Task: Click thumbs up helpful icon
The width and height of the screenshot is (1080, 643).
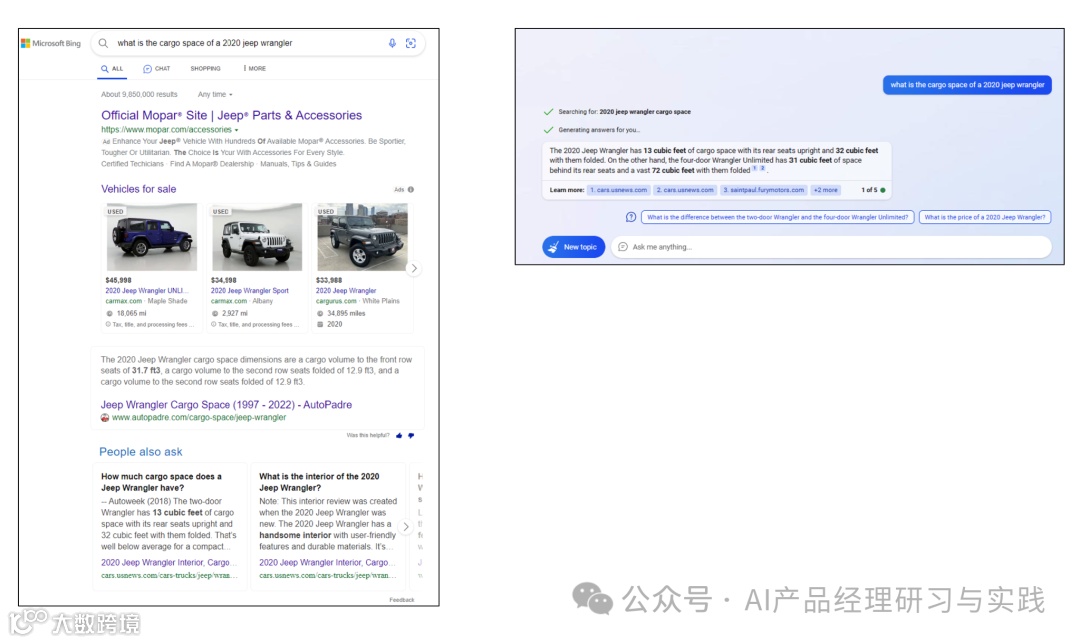Action: click(x=399, y=436)
